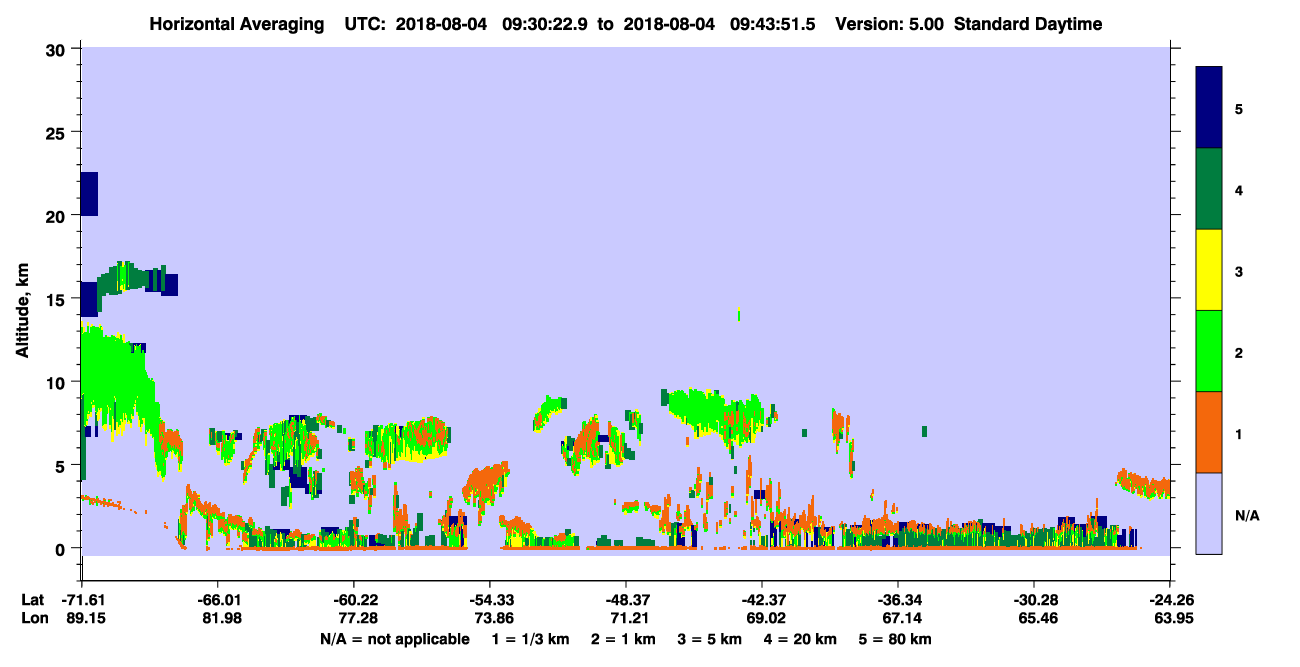The width and height of the screenshot is (1300, 667).
Task: Click the 20 altitude tick label
Action: tap(58, 215)
